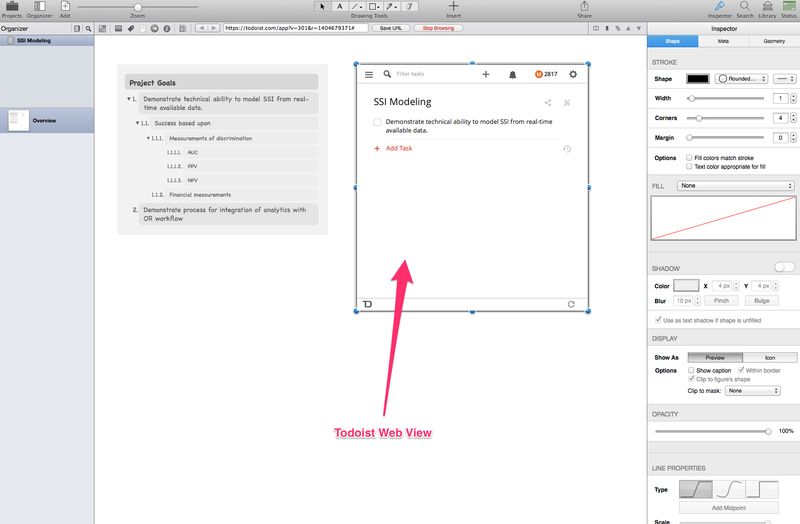Switch to the Meta inspector tab
This screenshot has height=524, width=800.
coord(723,41)
